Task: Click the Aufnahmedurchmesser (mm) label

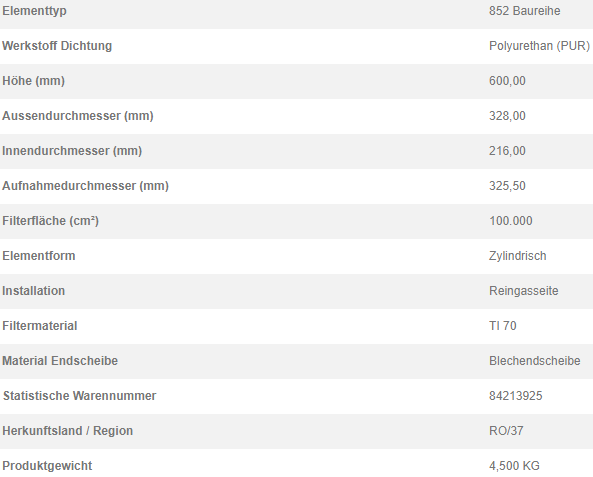Action: 85,186
